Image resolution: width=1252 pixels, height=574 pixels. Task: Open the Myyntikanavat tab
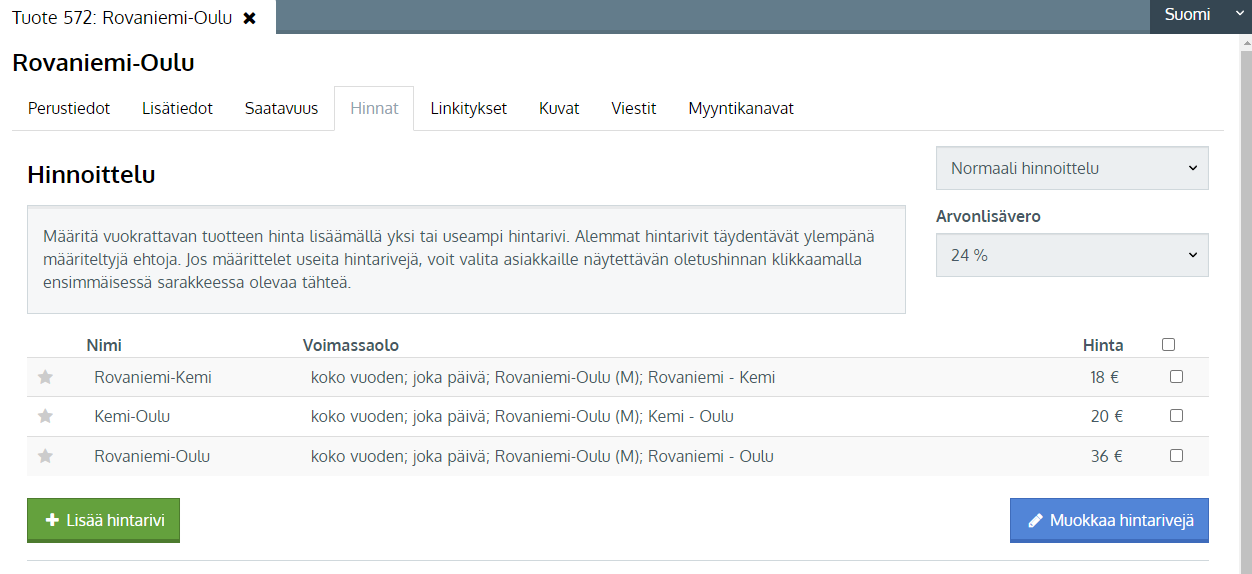tap(740, 109)
